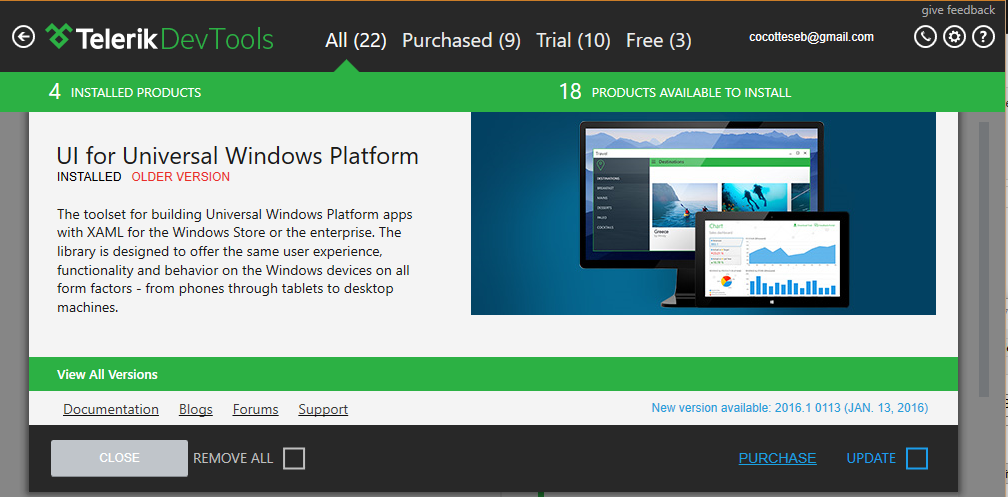
Task: Open the phone contact icon
Action: [925, 37]
